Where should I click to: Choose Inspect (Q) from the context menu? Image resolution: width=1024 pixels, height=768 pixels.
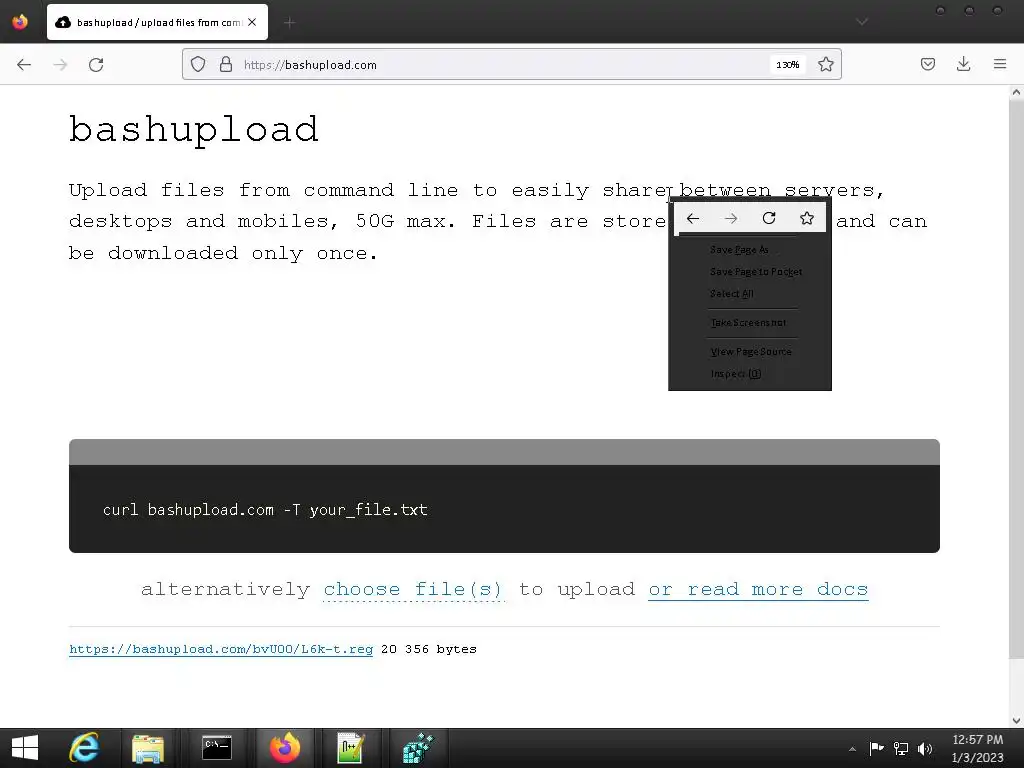click(750, 374)
